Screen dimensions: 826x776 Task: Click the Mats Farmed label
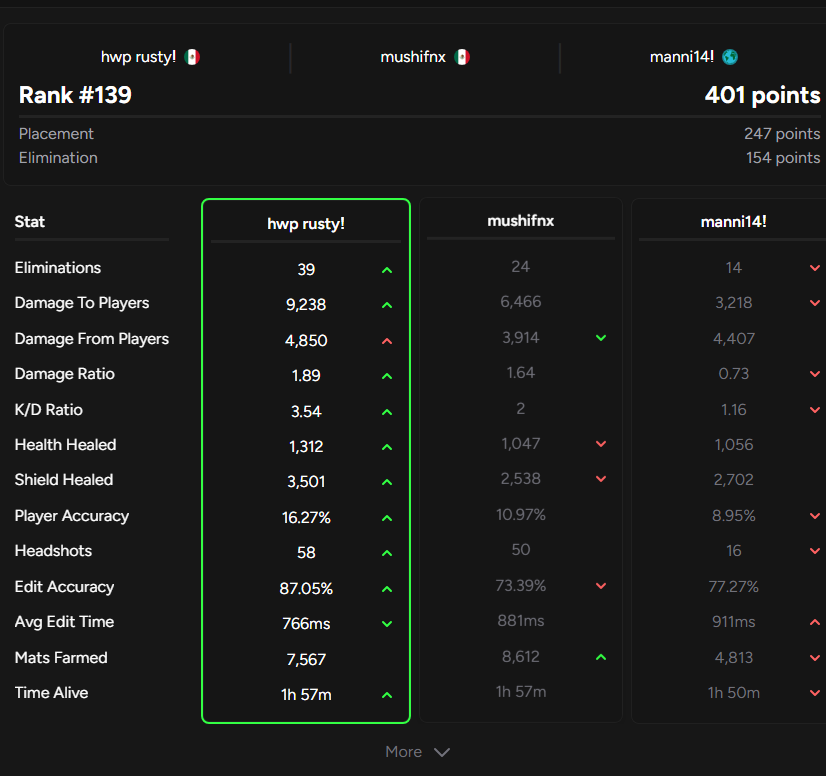tap(61, 658)
